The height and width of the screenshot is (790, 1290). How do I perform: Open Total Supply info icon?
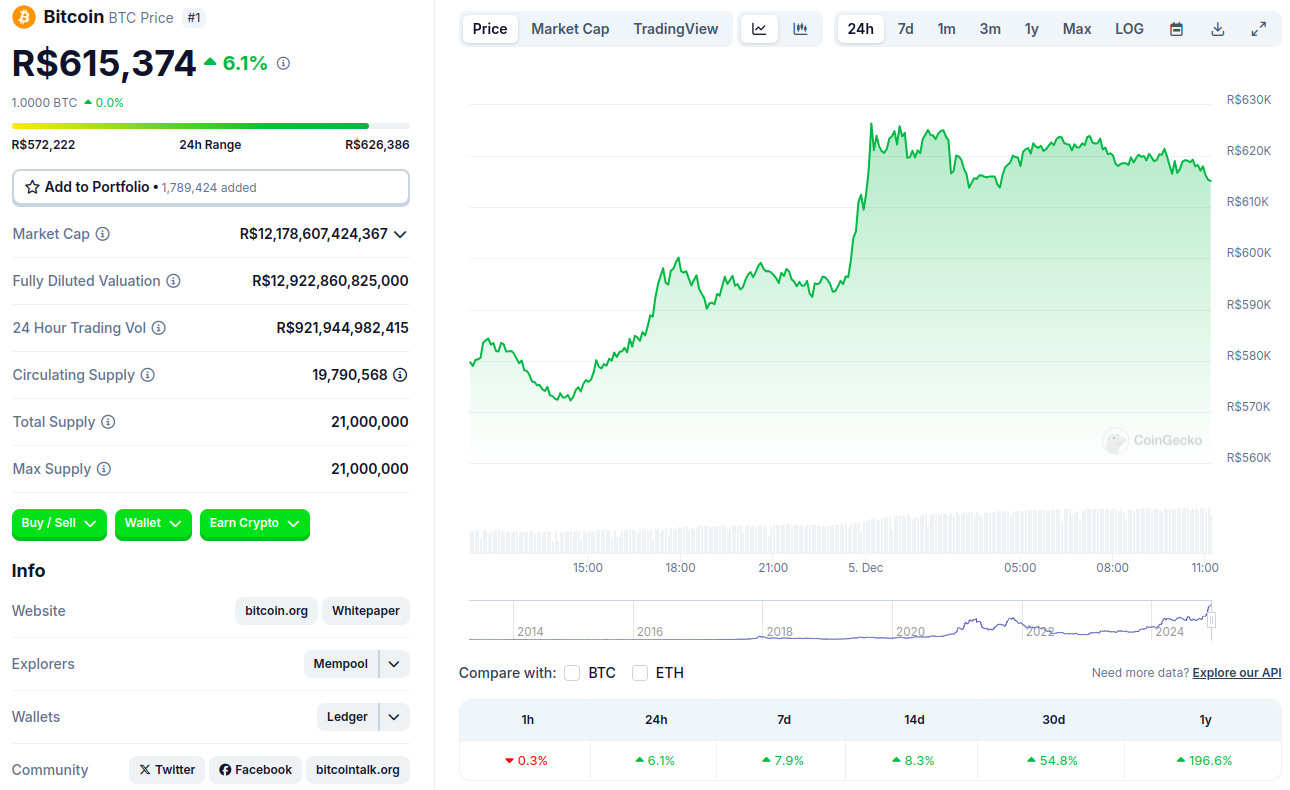click(x=108, y=422)
